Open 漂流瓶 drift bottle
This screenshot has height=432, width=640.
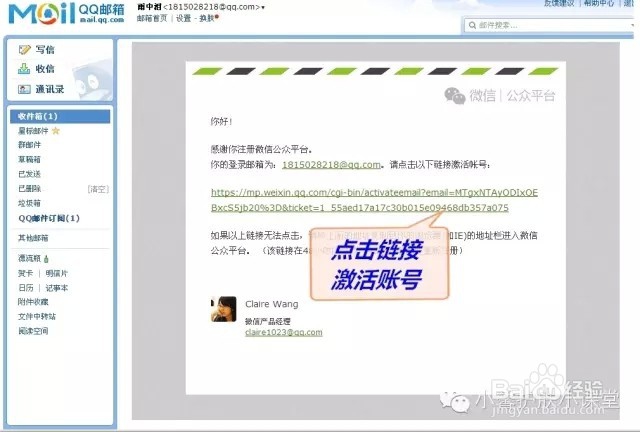pyautogui.click(x=29, y=258)
